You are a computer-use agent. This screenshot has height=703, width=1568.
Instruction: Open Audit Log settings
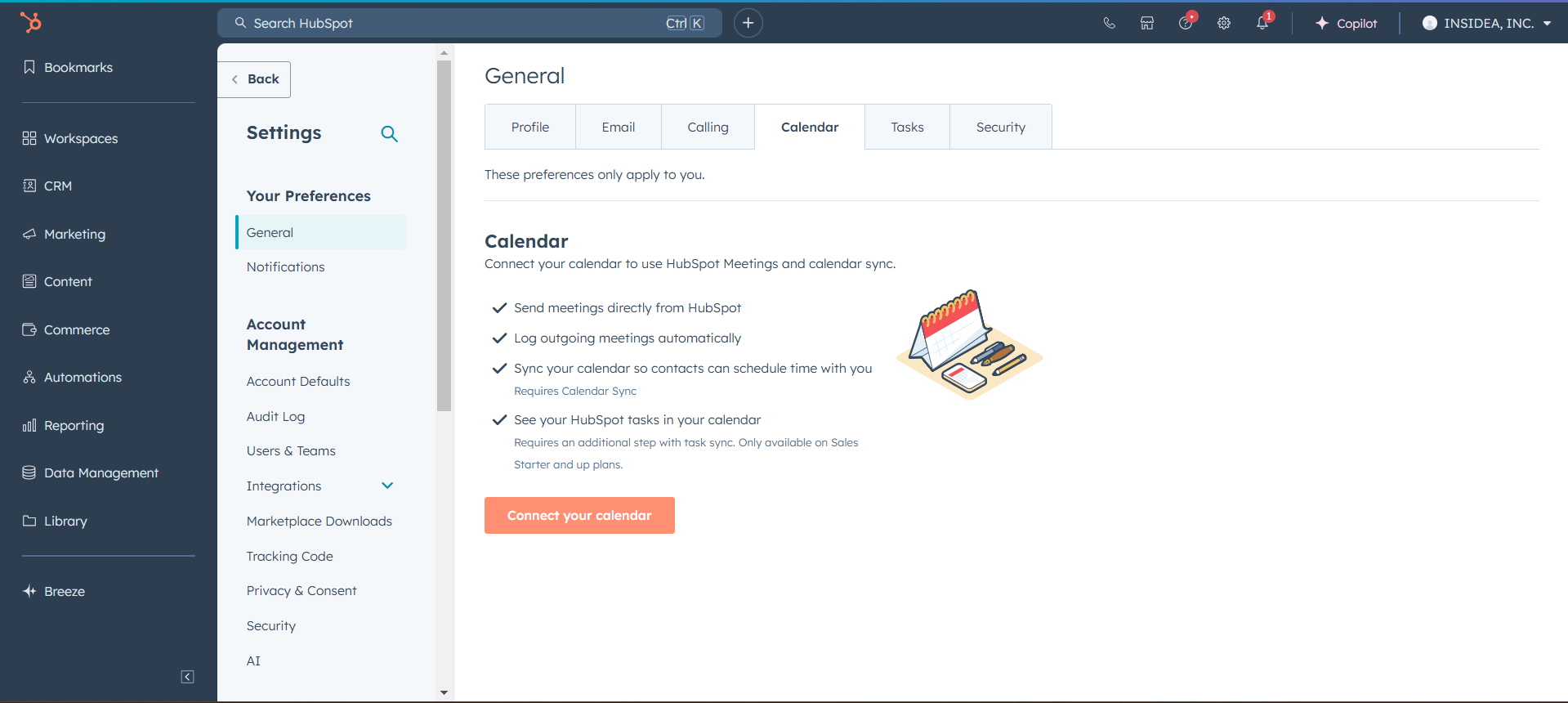click(275, 416)
